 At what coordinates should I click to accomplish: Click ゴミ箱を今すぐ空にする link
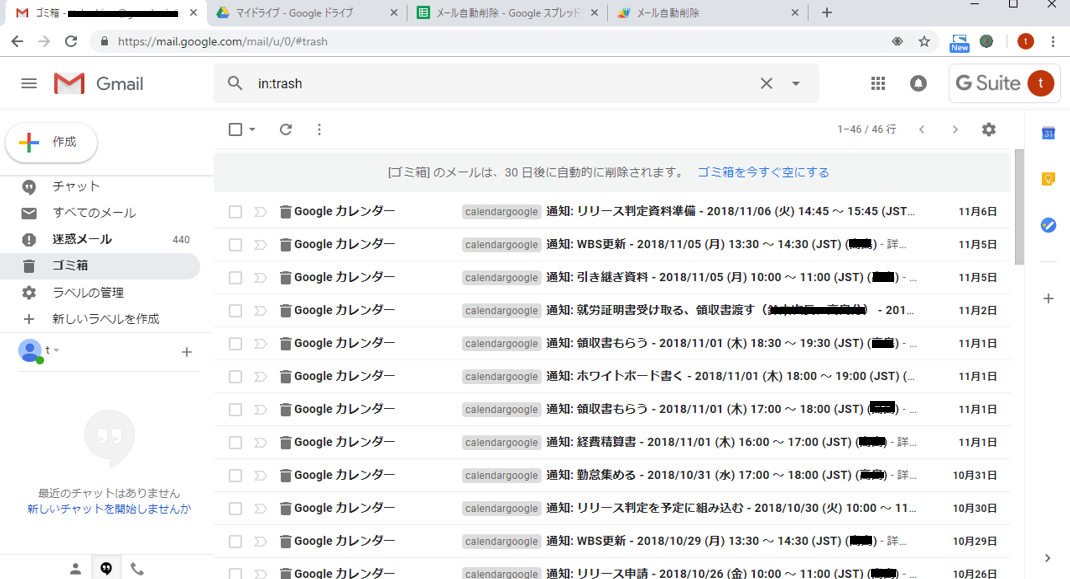coord(763,172)
